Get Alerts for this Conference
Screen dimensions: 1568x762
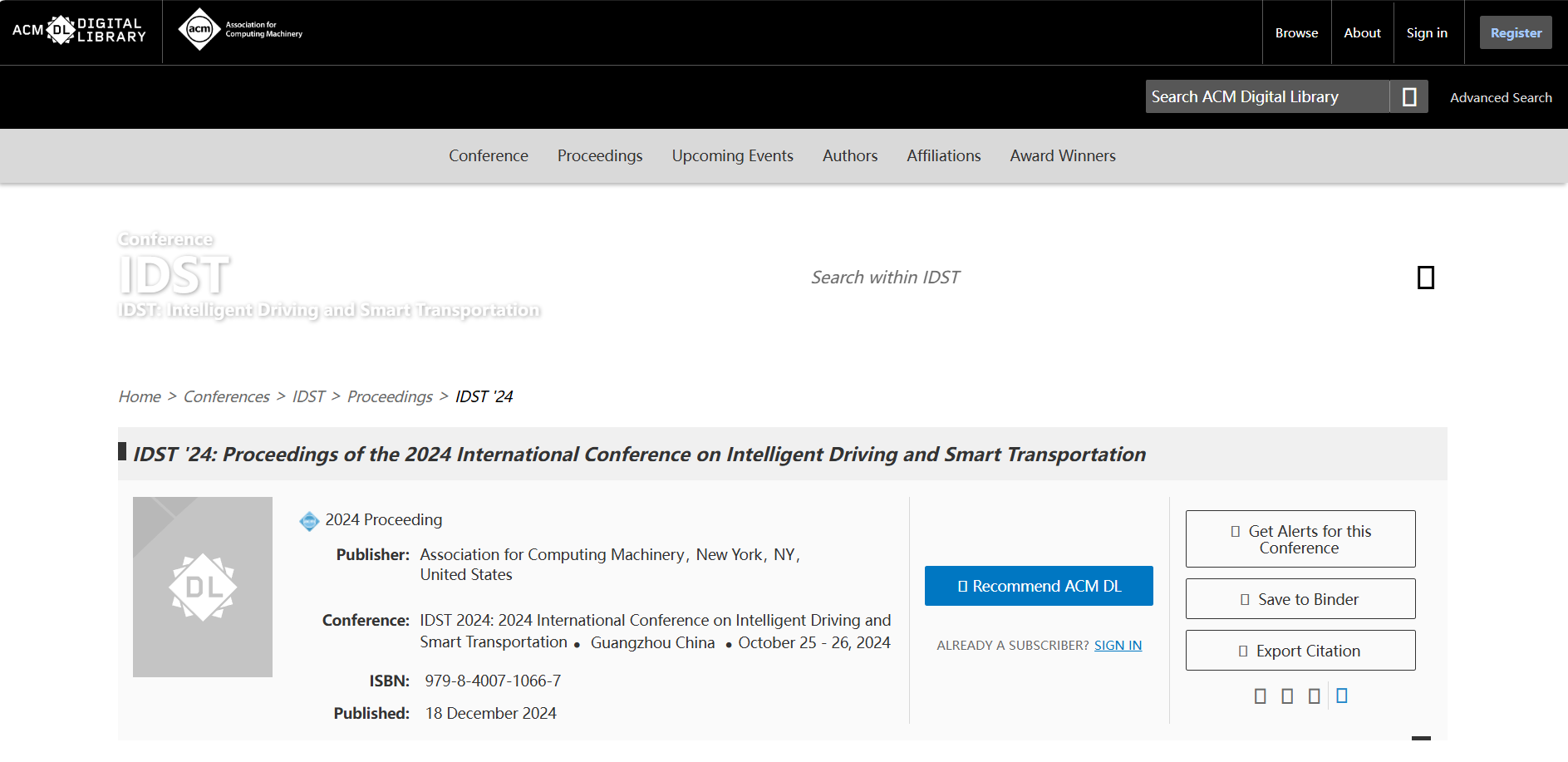(x=1300, y=539)
